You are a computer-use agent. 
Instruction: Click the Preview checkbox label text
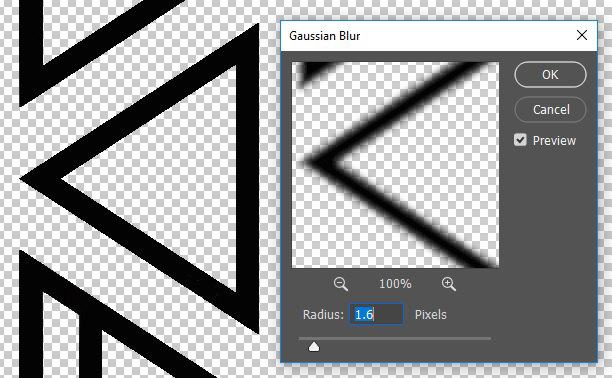tap(554, 141)
